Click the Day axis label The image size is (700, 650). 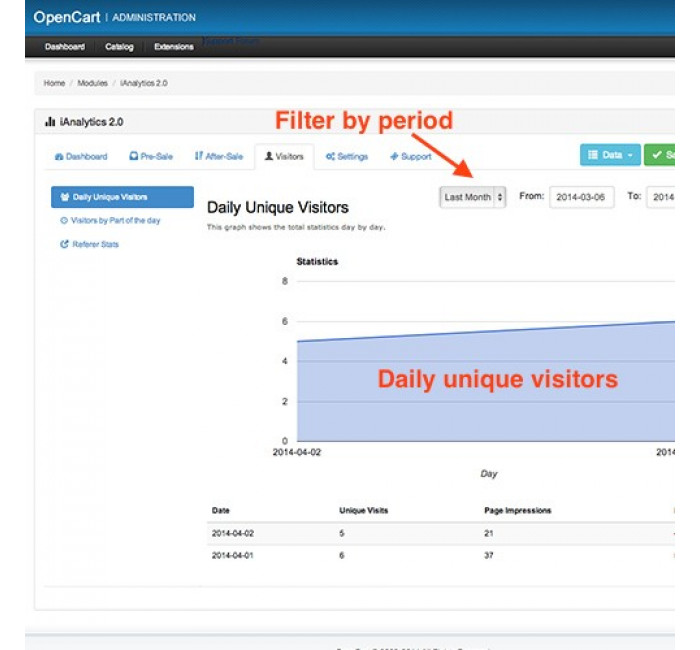click(489, 474)
